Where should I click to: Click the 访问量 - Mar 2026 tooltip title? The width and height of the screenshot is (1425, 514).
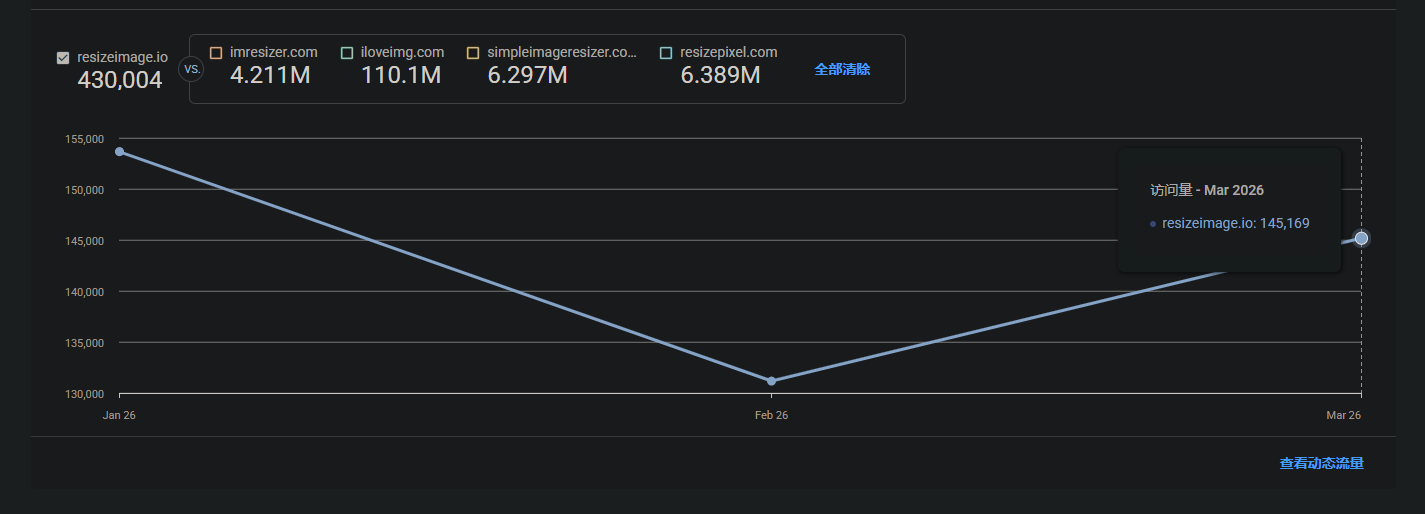pyautogui.click(x=1207, y=190)
